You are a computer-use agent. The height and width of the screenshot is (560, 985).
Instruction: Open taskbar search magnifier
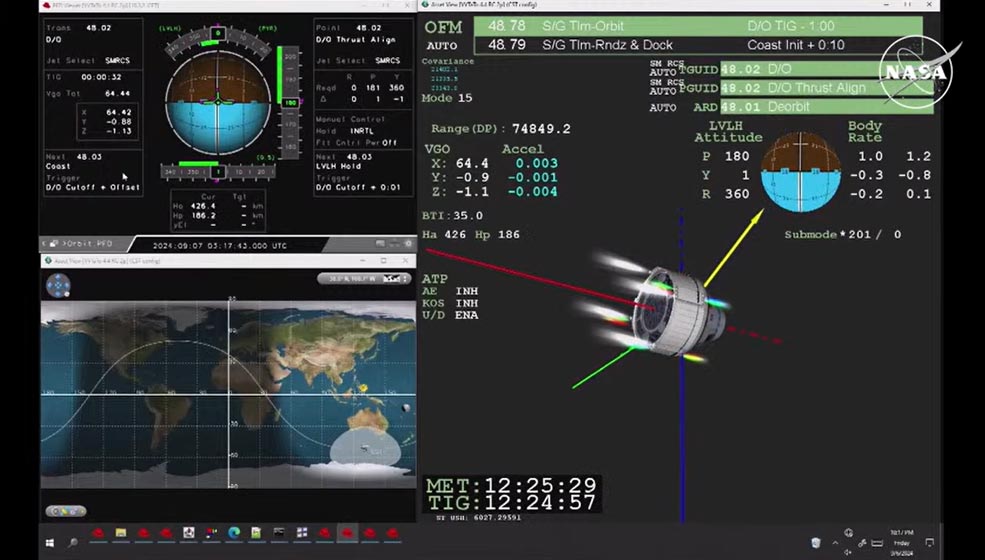point(73,542)
